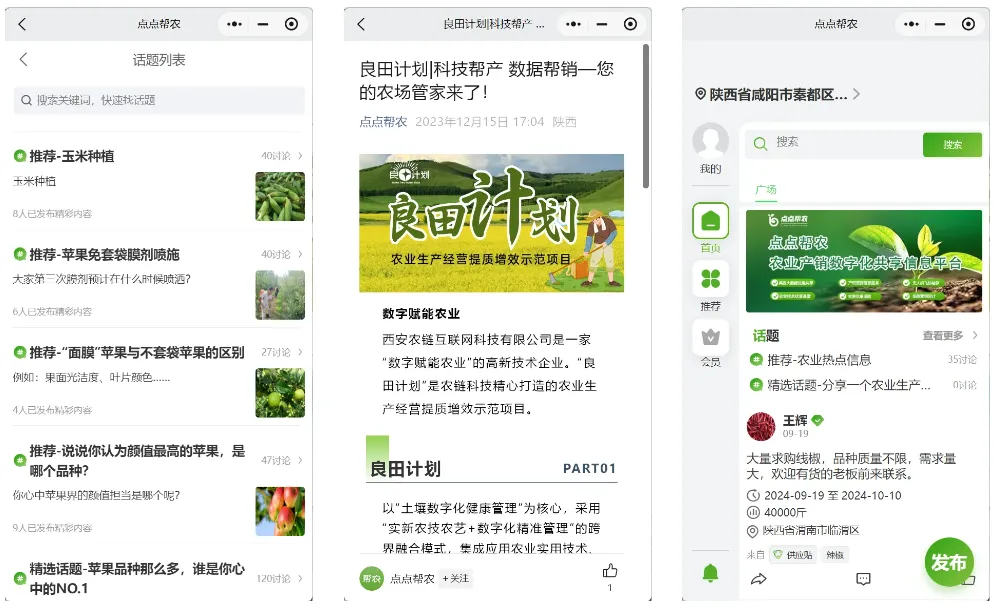The height and width of the screenshot is (615, 999).
Task: Tap the green 发布 floating button
Action: pyautogui.click(x=949, y=563)
